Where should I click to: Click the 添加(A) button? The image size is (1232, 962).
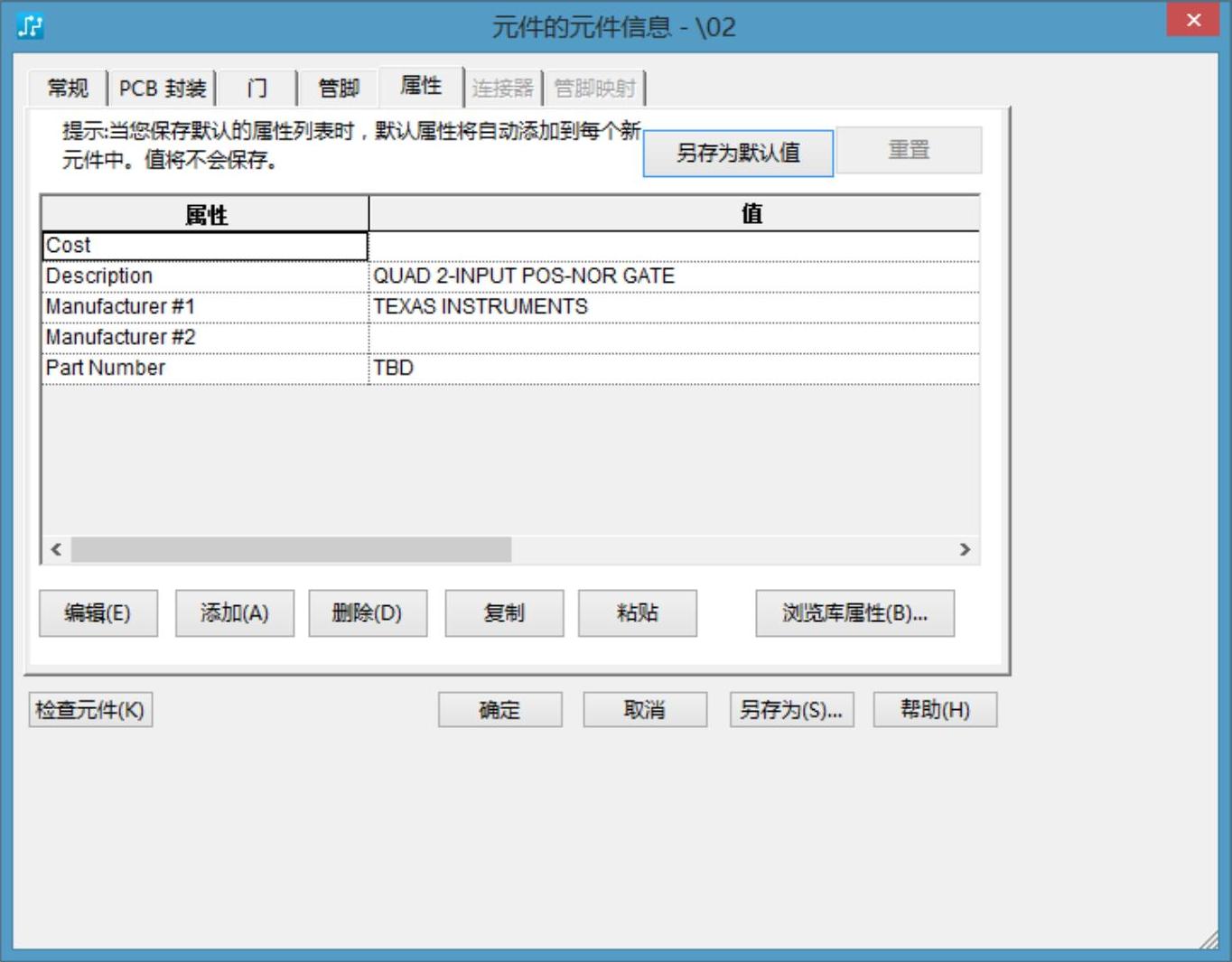(x=235, y=613)
